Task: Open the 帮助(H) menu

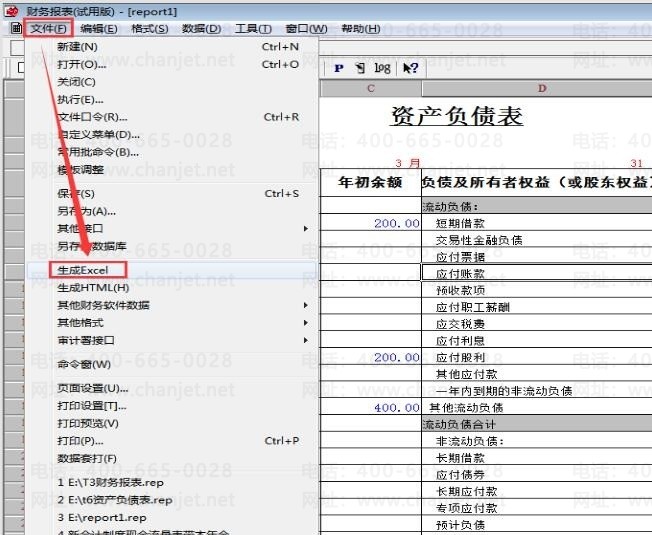Action: point(361,29)
